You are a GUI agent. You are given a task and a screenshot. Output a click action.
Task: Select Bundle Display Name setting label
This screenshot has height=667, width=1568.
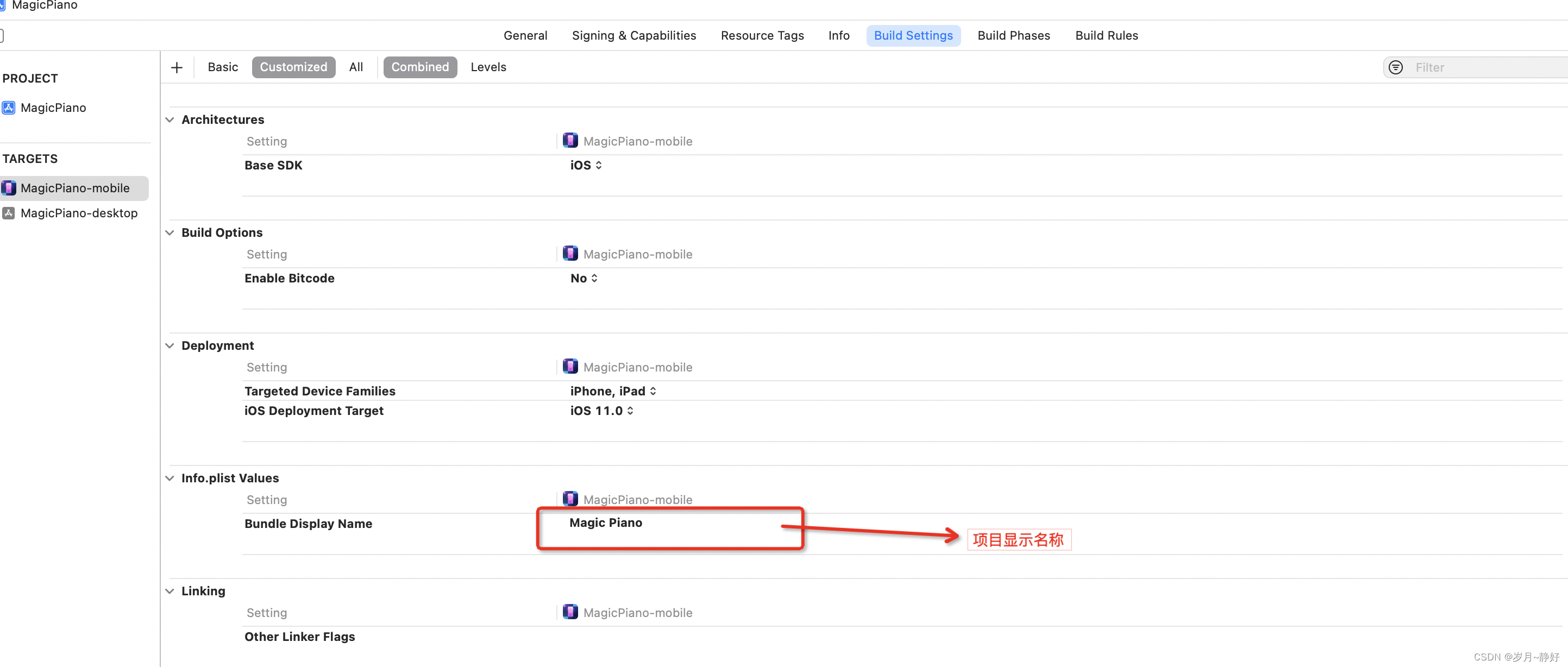click(x=308, y=524)
